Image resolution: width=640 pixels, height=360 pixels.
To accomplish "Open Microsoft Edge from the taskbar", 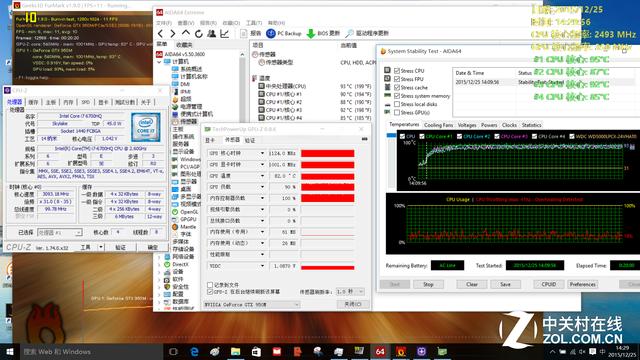I will [194, 351].
